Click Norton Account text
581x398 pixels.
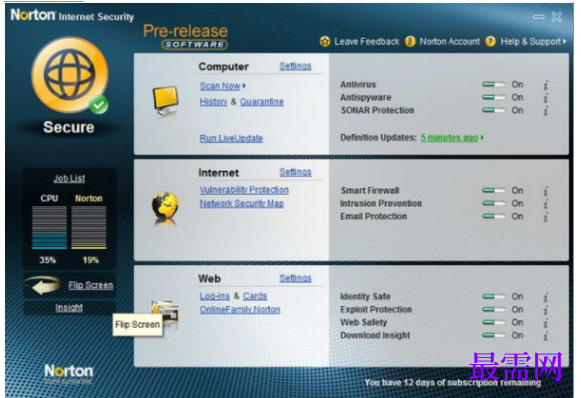pyautogui.click(x=449, y=42)
